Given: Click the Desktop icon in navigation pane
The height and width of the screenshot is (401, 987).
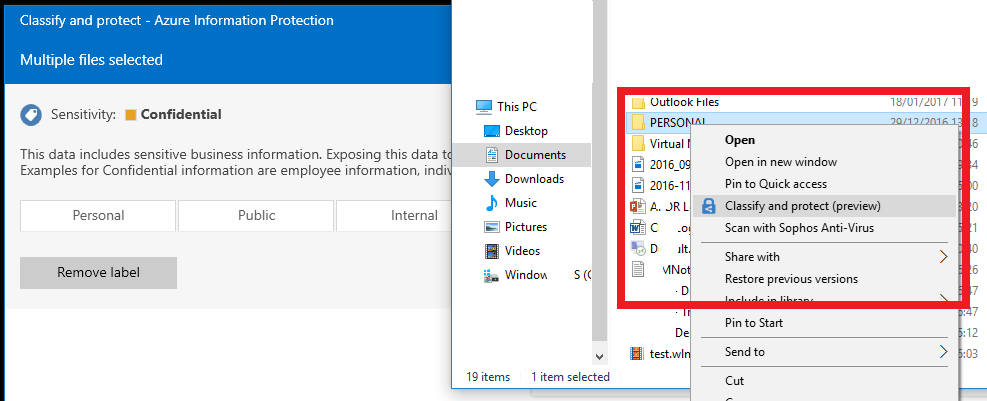Looking at the screenshot, I should pos(492,131).
